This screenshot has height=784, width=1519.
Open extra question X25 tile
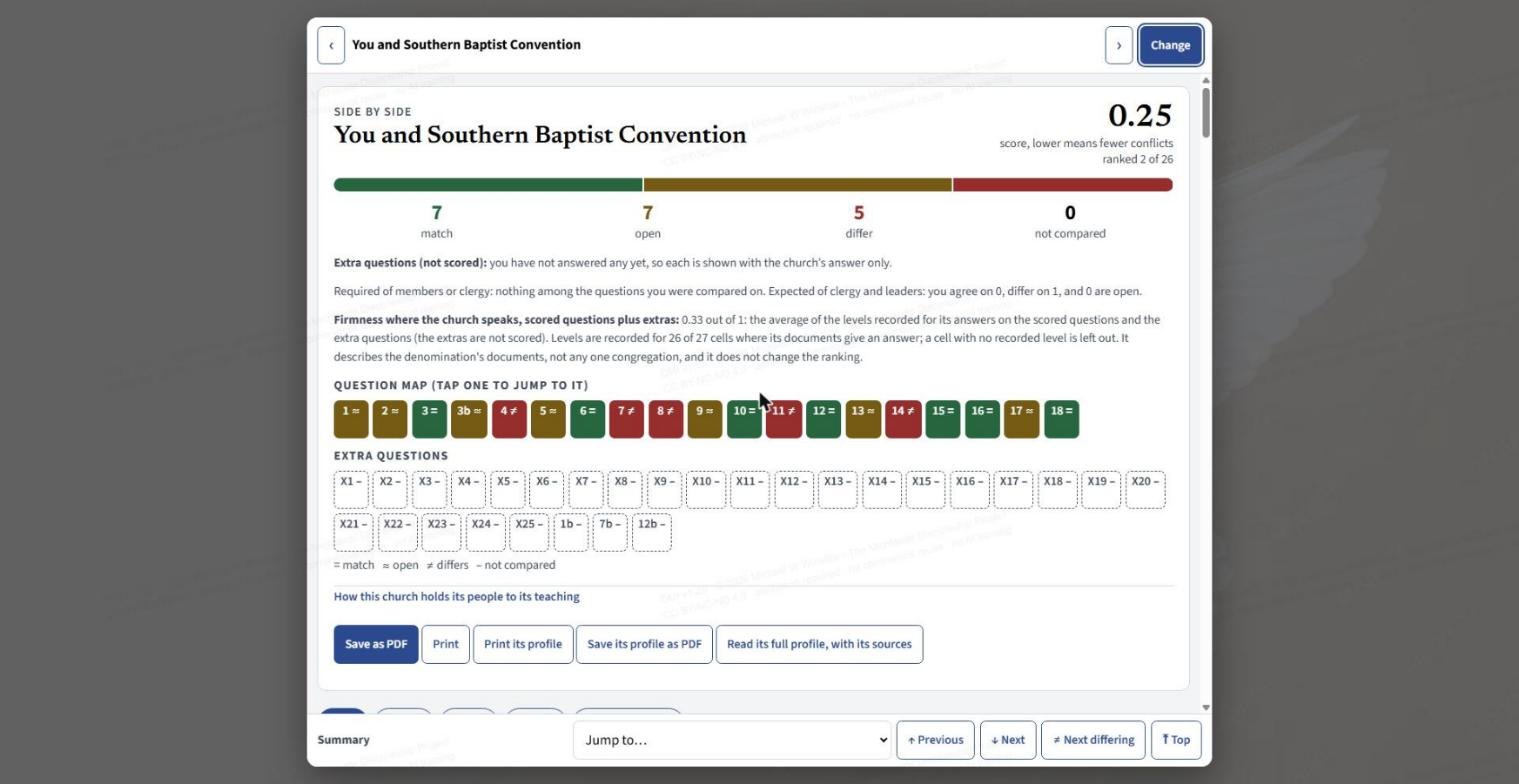529,533
